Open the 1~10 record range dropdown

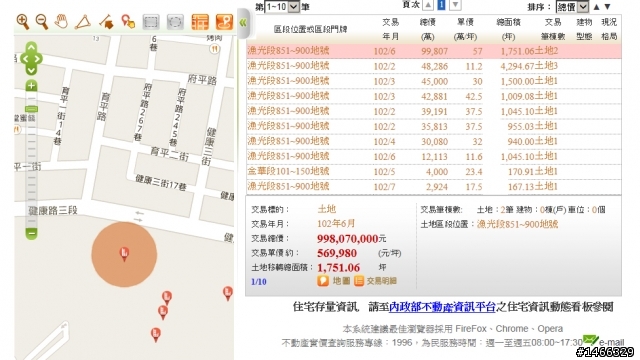(282, 7)
